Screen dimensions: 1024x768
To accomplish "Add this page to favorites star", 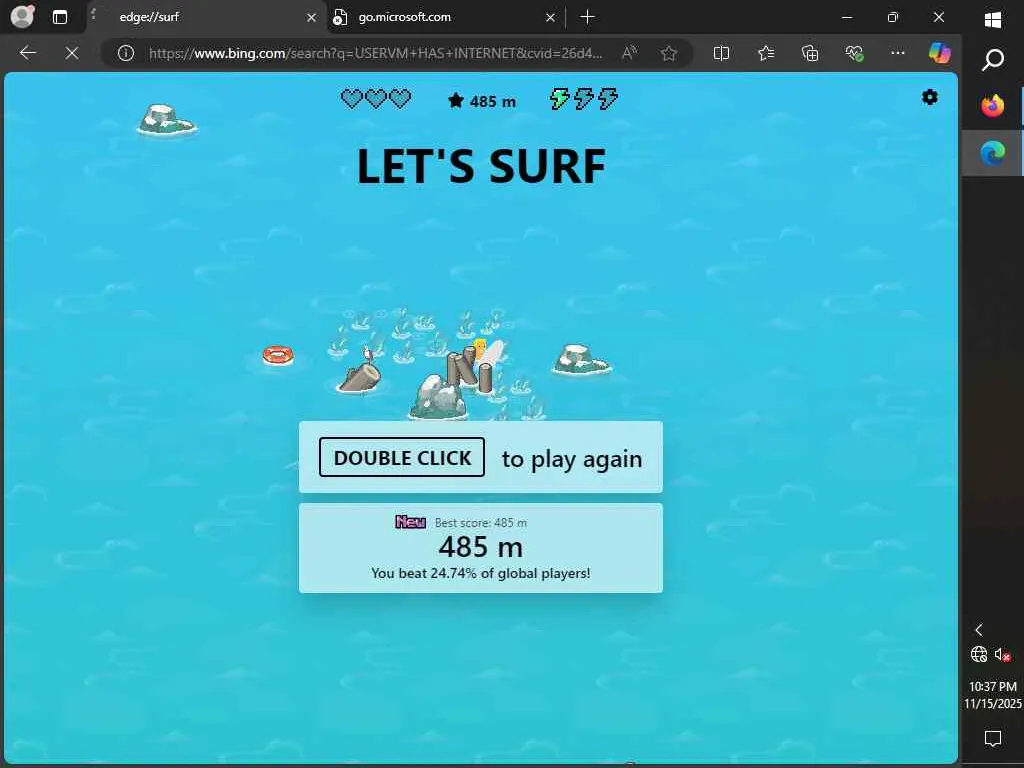I will pos(669,53).
